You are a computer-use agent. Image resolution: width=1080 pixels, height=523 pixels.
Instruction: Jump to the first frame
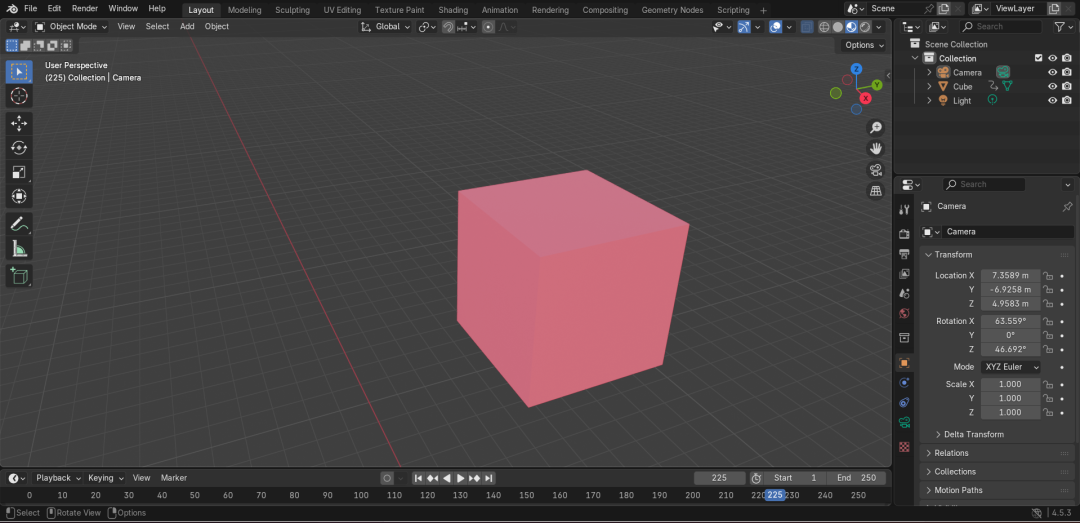(x=418, y=478)
